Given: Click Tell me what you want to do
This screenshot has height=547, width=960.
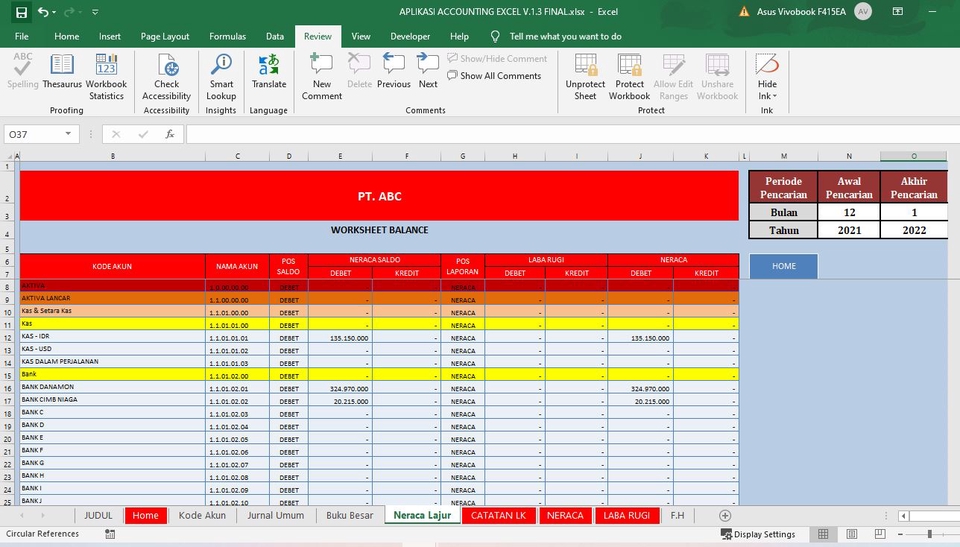Looking at the screenshot, I should click(x=564, y=36).
